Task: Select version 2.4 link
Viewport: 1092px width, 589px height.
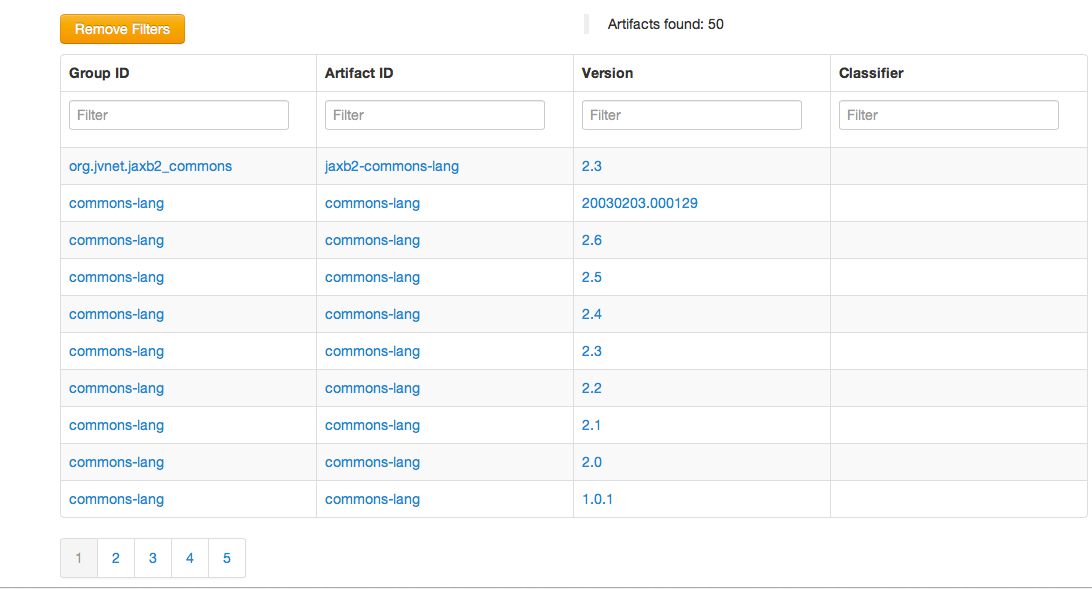Action: click(591, 314)
